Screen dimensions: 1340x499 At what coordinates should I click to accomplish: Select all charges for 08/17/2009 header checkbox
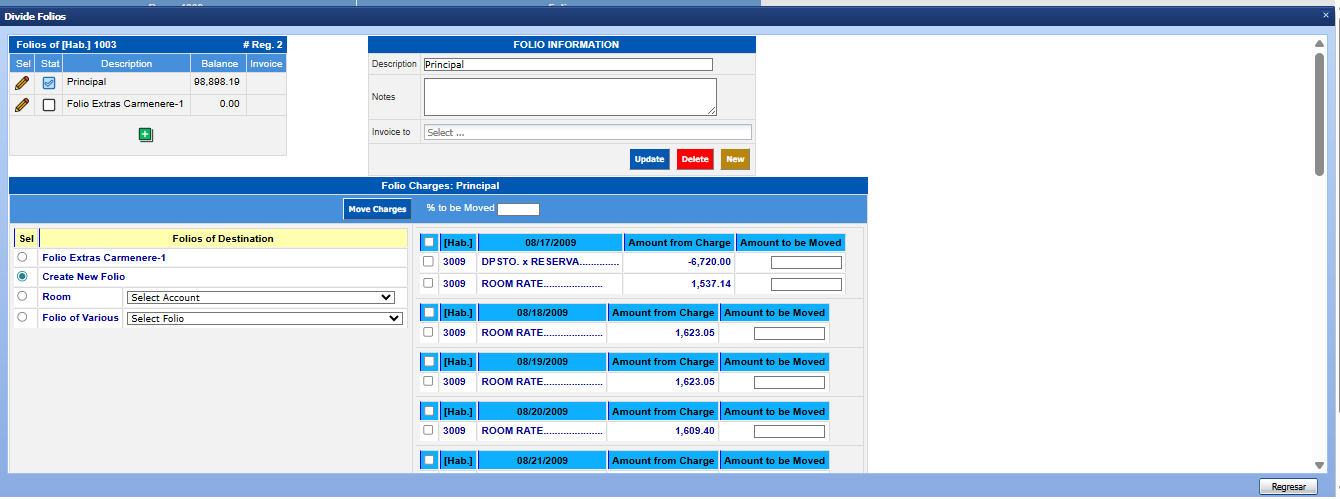pos(428,242)
